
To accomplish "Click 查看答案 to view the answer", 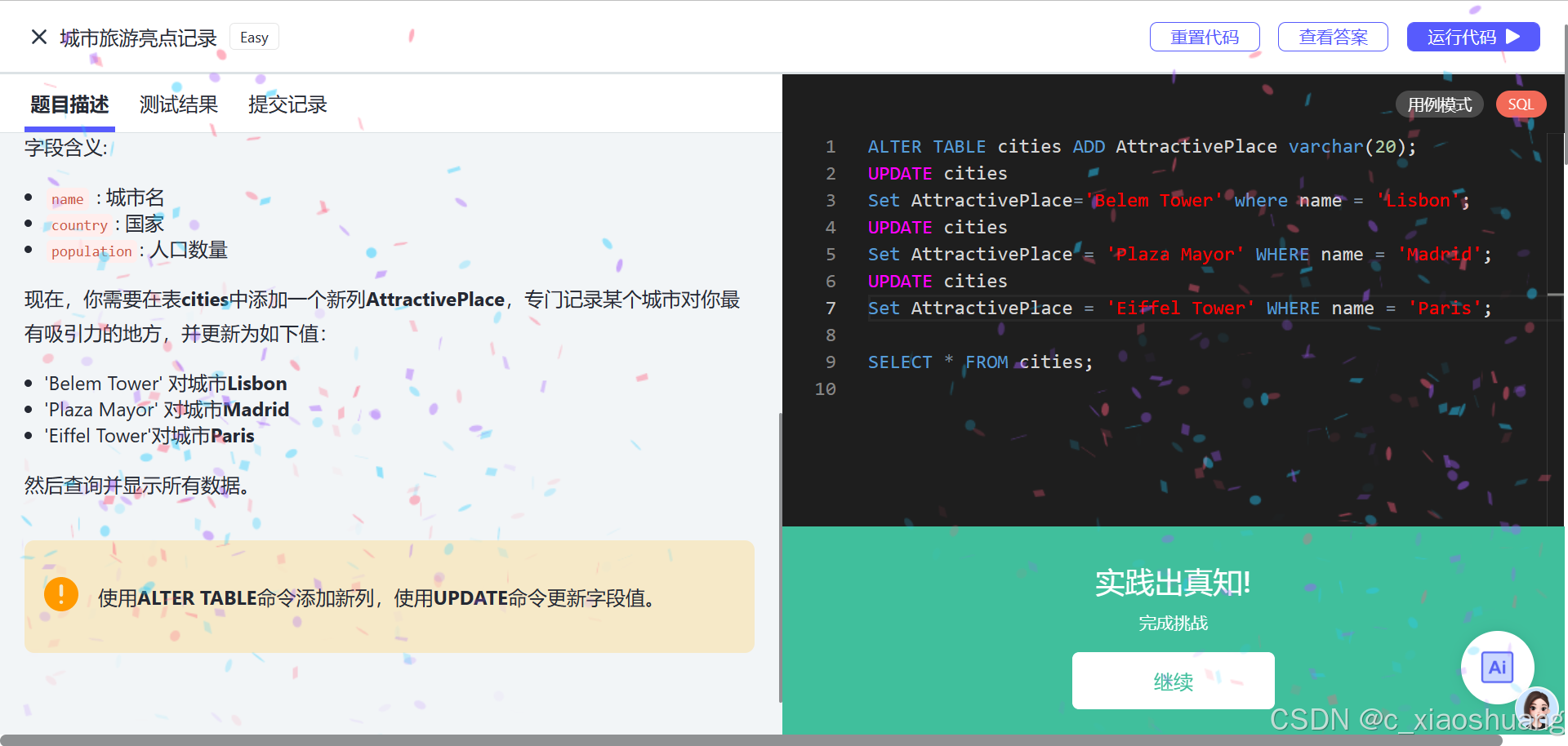I will tap(1333, 37).
